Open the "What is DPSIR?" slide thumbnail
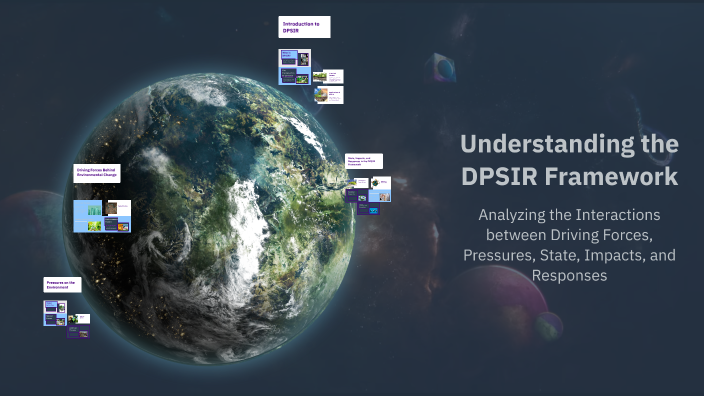The width and height of the screenshot is (704, 396). coord(295,58)
